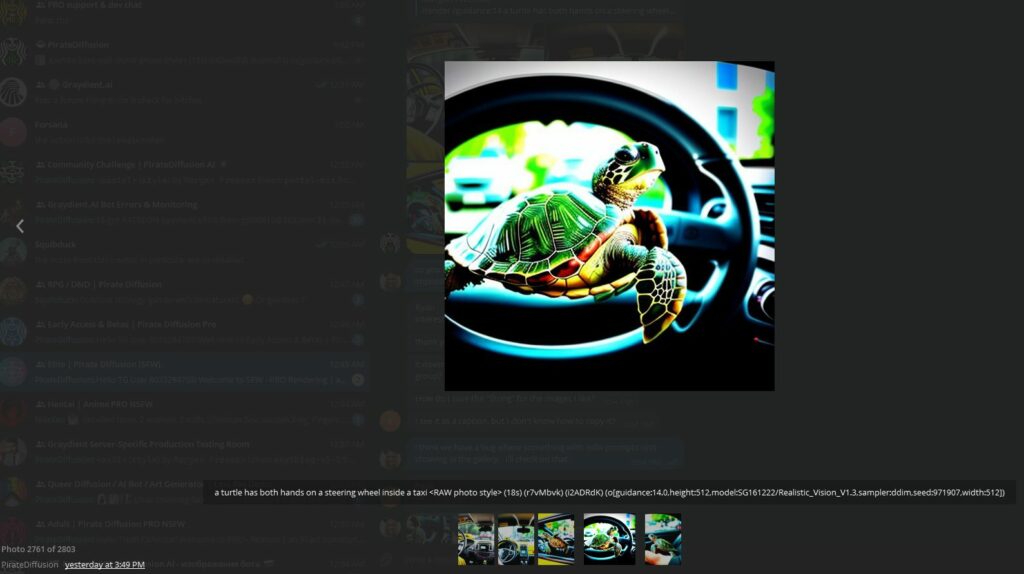
Task: Click the turtle prompt caption text
Action: click(609, 492)
